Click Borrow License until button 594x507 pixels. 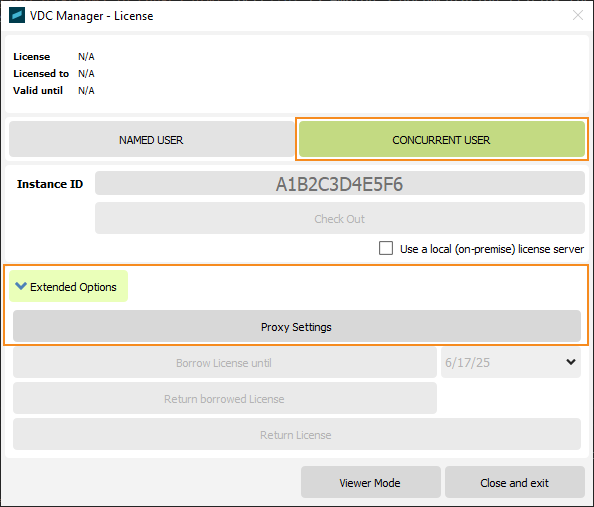tap(225, 363)
